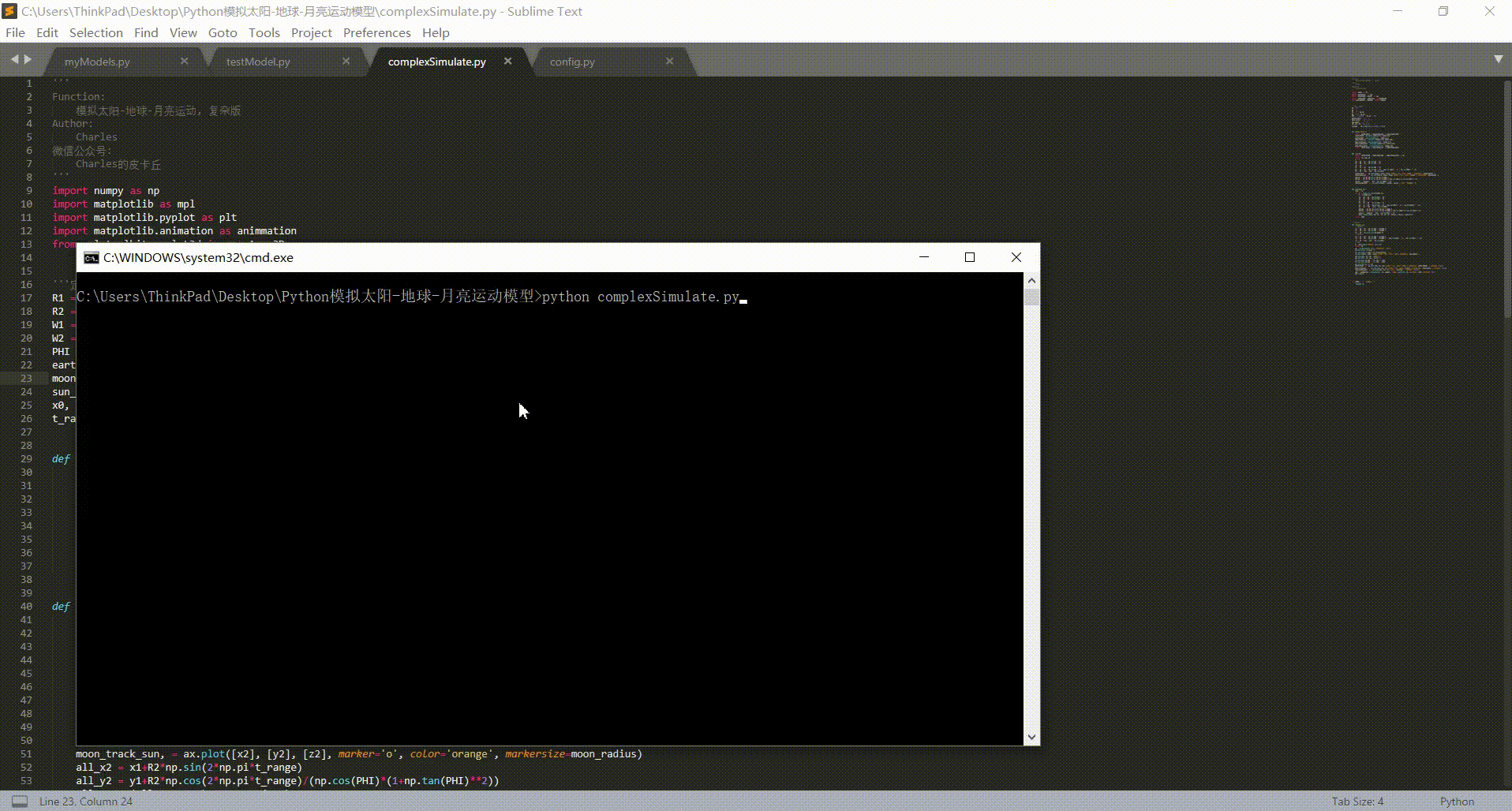
Task: Click the next tab right arrow
Action: pos(28,59)
